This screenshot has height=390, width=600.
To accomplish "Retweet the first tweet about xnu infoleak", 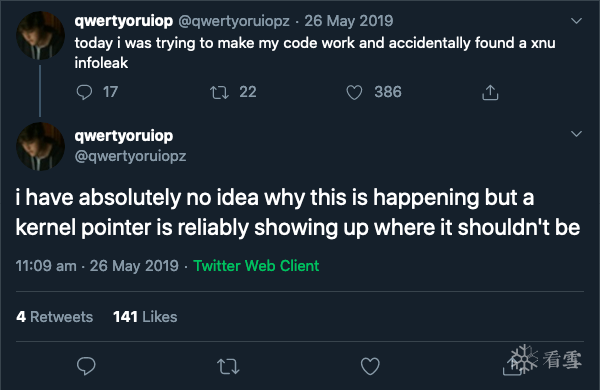I will tap(219, 92).
